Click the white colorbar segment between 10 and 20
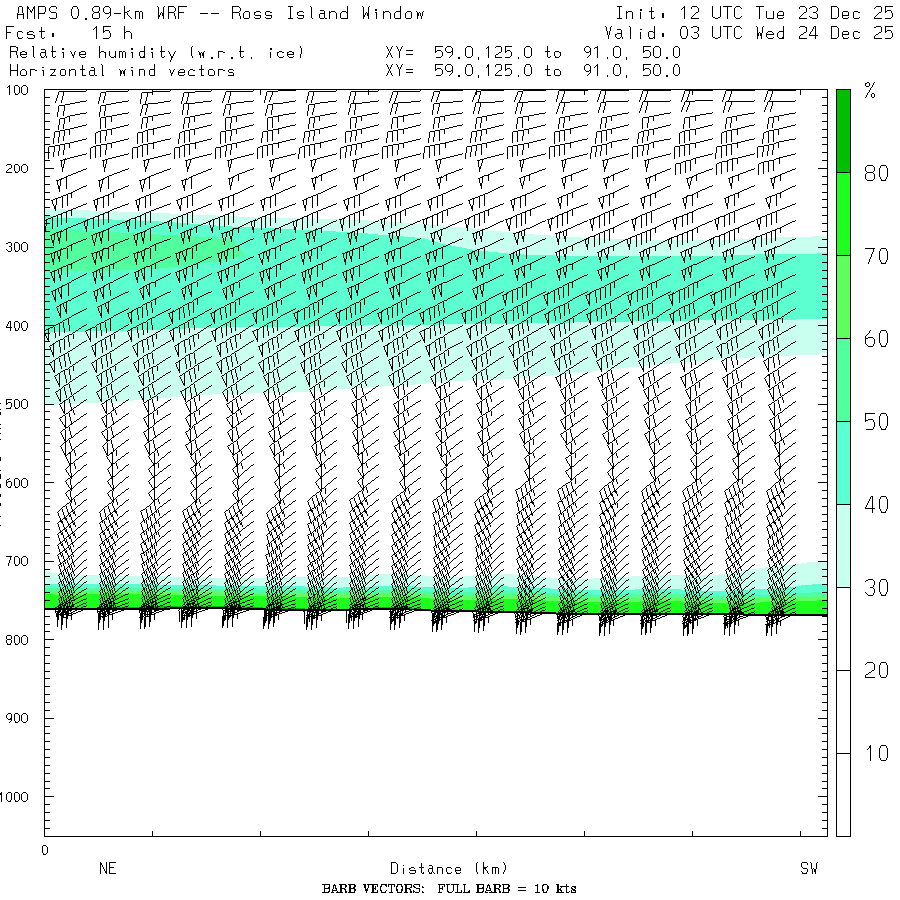 (x=843, y=711)
